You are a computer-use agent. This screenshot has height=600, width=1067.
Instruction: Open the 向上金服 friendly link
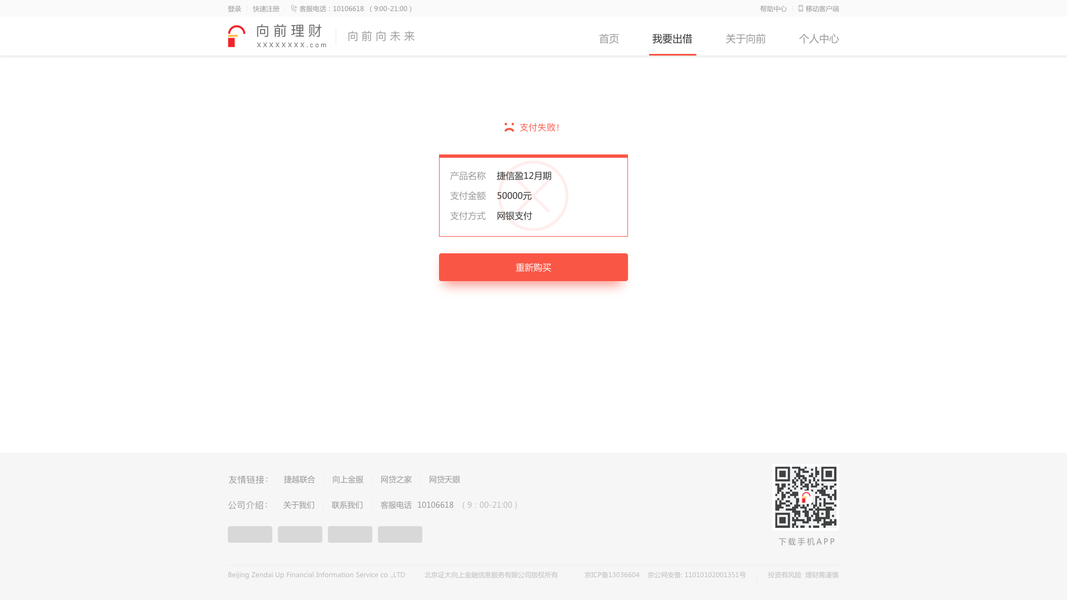(x=348, y=480)
